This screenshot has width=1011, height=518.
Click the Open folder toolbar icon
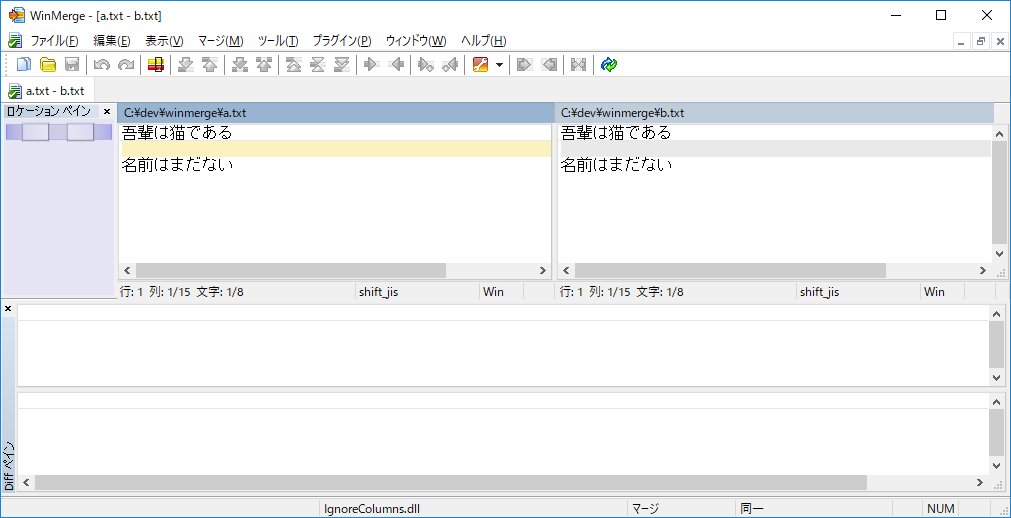[48, 65]
